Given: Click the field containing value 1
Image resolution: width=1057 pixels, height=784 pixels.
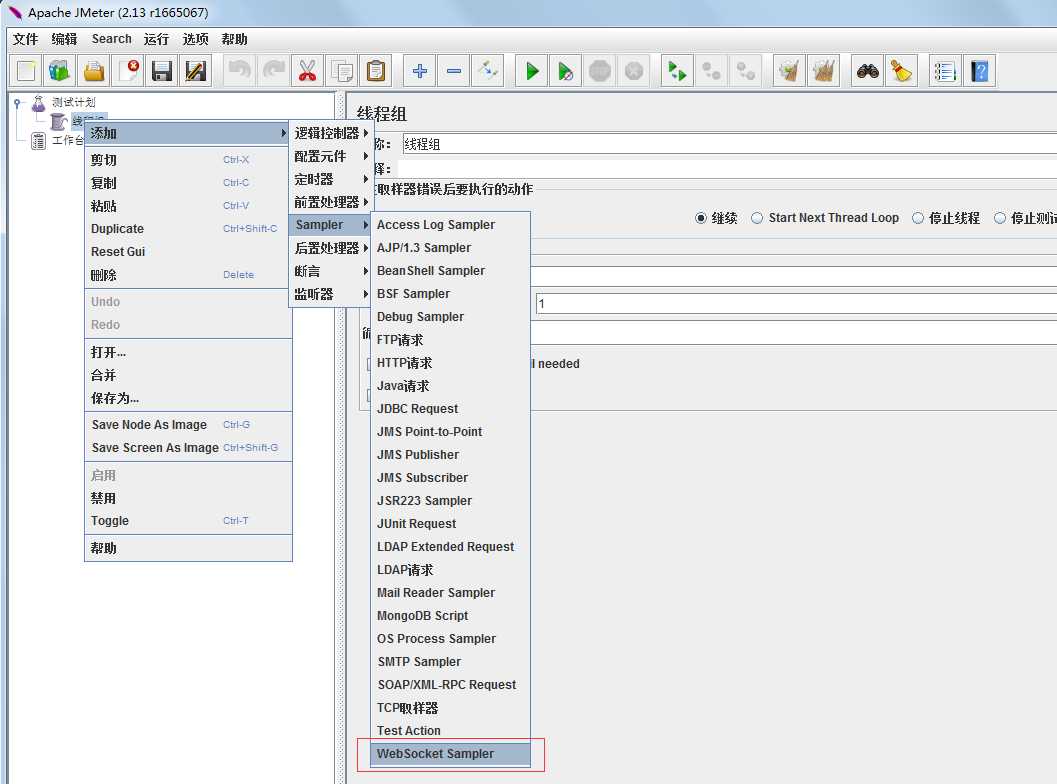Looking at the screenshot, I should coord(796,303).
